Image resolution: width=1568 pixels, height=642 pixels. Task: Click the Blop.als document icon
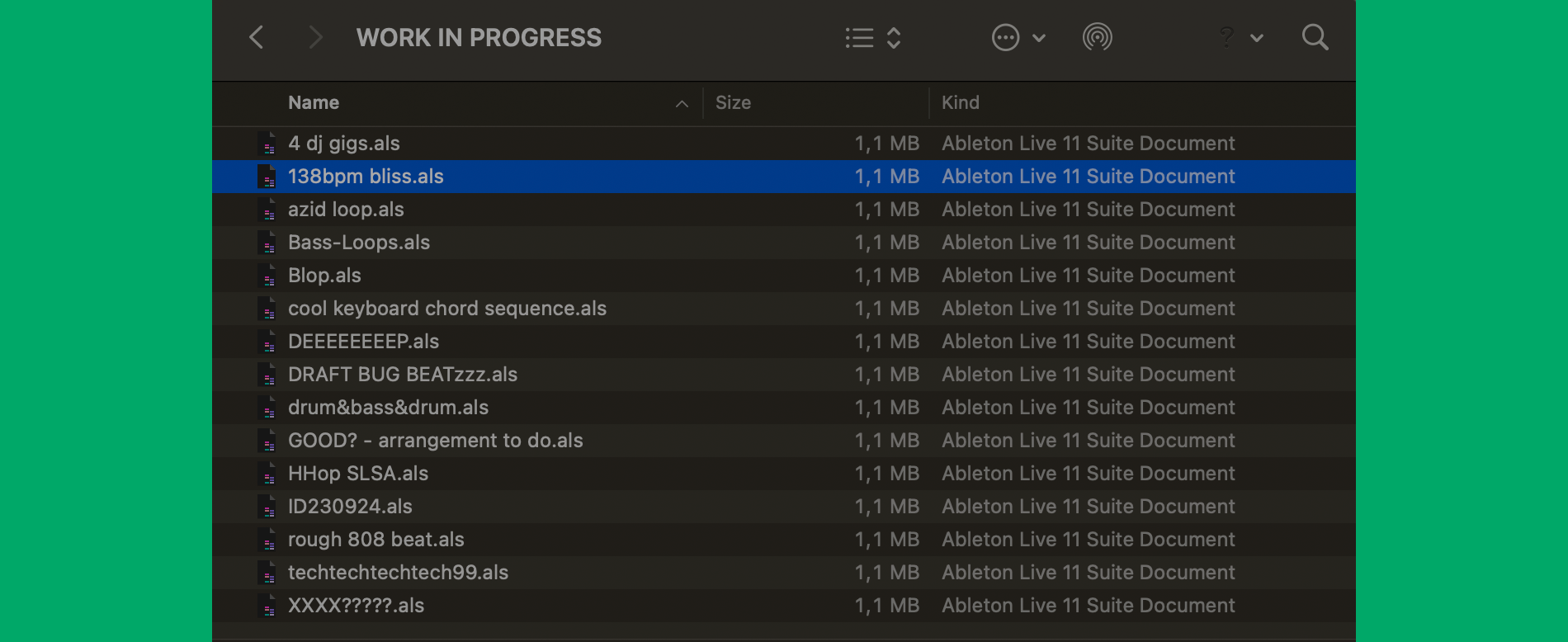pos(267,276)
